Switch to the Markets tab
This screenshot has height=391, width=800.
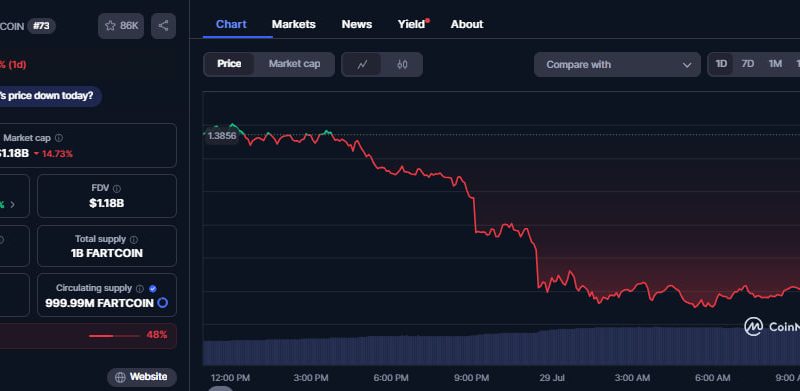tap(293, 24)
